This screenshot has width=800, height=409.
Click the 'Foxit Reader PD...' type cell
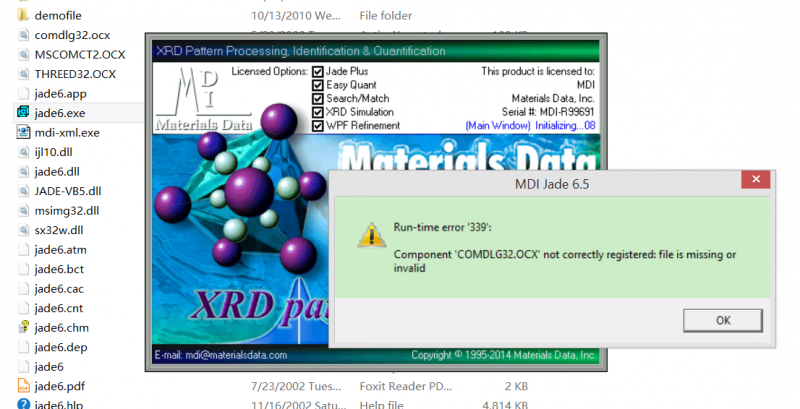click(405, 387)
